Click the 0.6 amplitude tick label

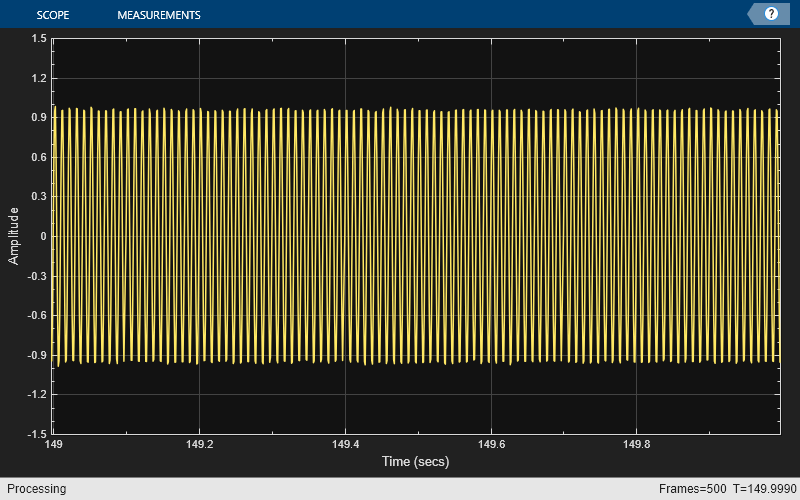39,157
